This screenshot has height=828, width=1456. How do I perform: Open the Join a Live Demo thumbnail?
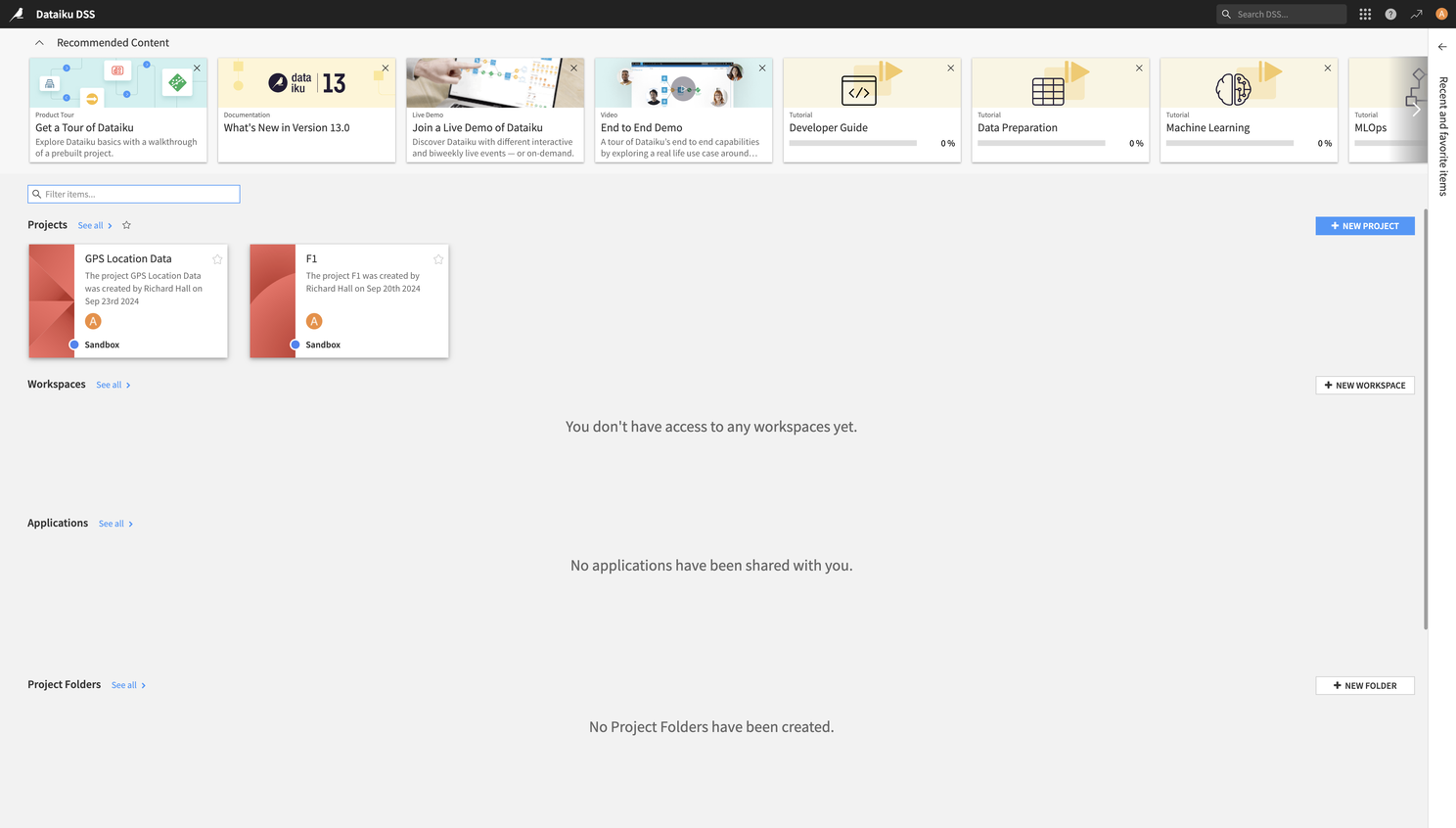point(495,83)
